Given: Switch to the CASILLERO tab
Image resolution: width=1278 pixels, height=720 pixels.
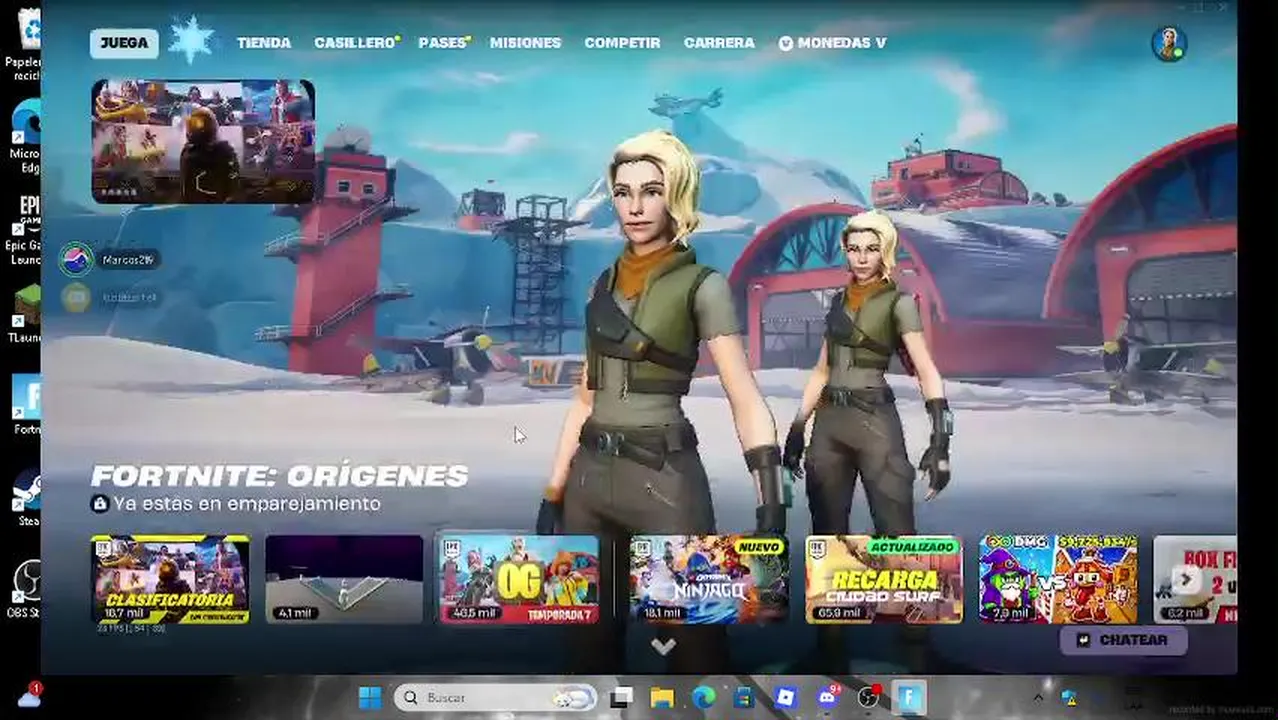Looking at the screenshot, I should [x=357, y=43].
